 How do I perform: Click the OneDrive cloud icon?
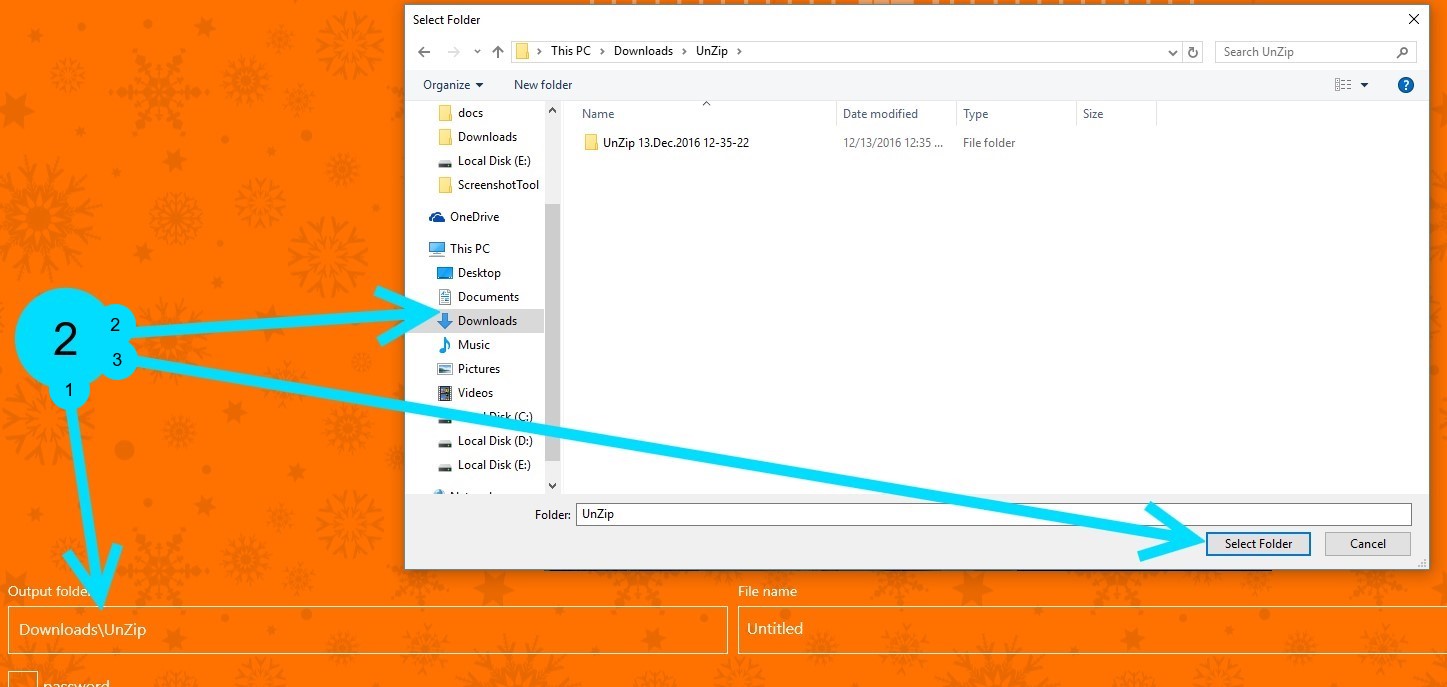[436, 217]
